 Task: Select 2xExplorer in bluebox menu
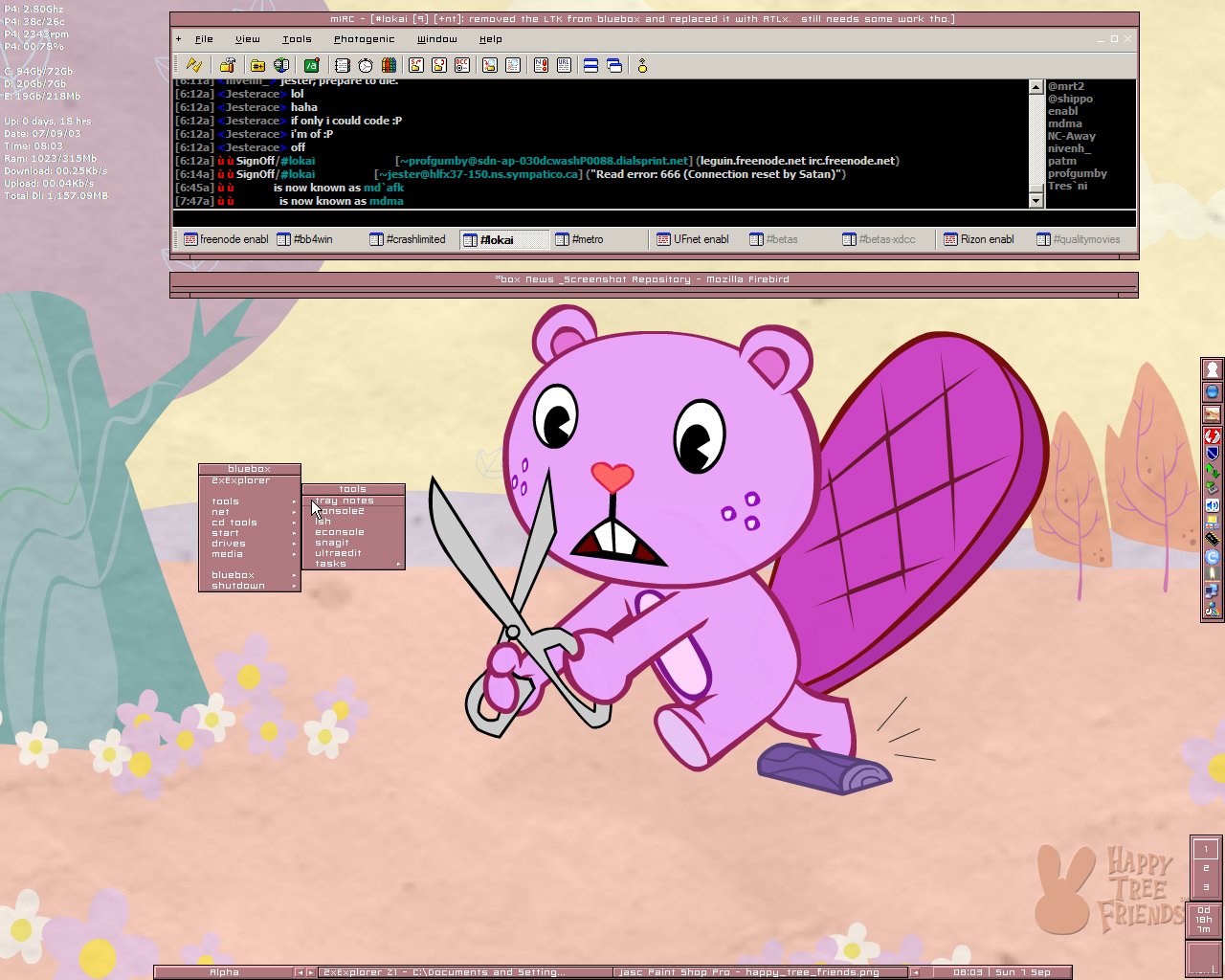click(x=250, y=480)
